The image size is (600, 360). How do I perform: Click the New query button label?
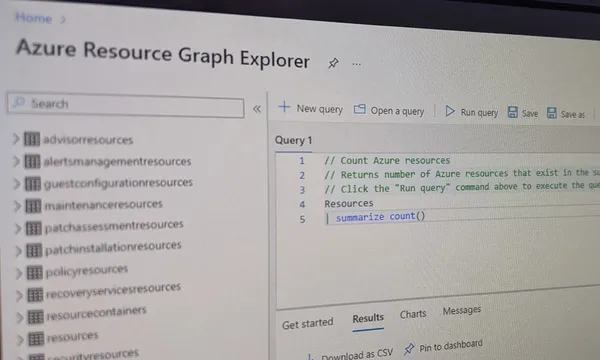point(320,109)
